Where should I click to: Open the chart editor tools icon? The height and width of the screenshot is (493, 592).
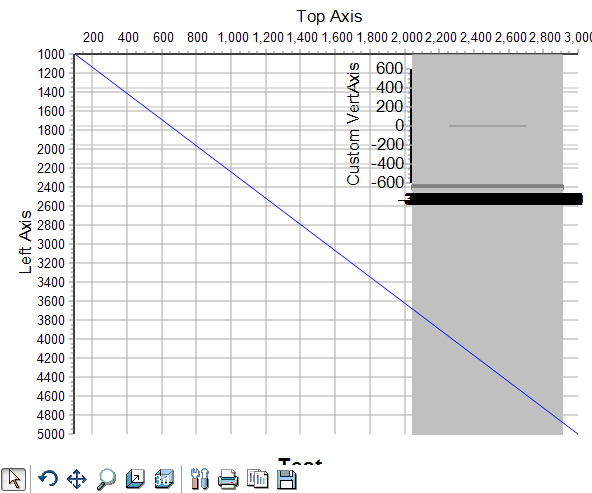(x=200, y=479)
